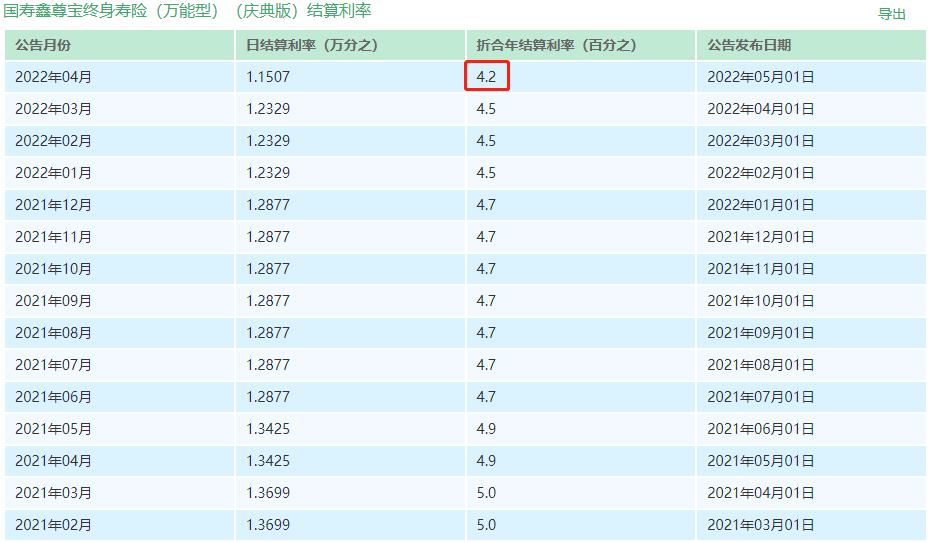Click the publish date 2021年12月01日
The height and width of the screenshot is (542, 931).
[x=761, y=237]
